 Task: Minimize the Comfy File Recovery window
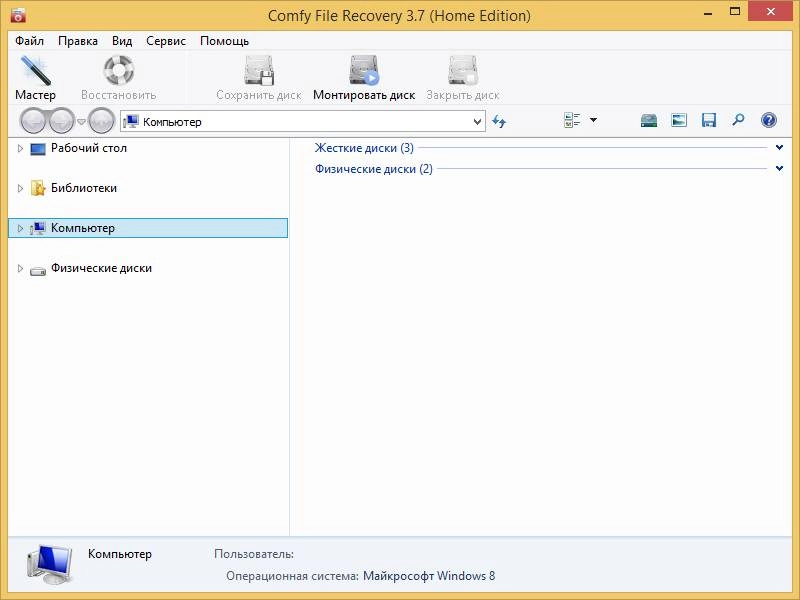708,12
